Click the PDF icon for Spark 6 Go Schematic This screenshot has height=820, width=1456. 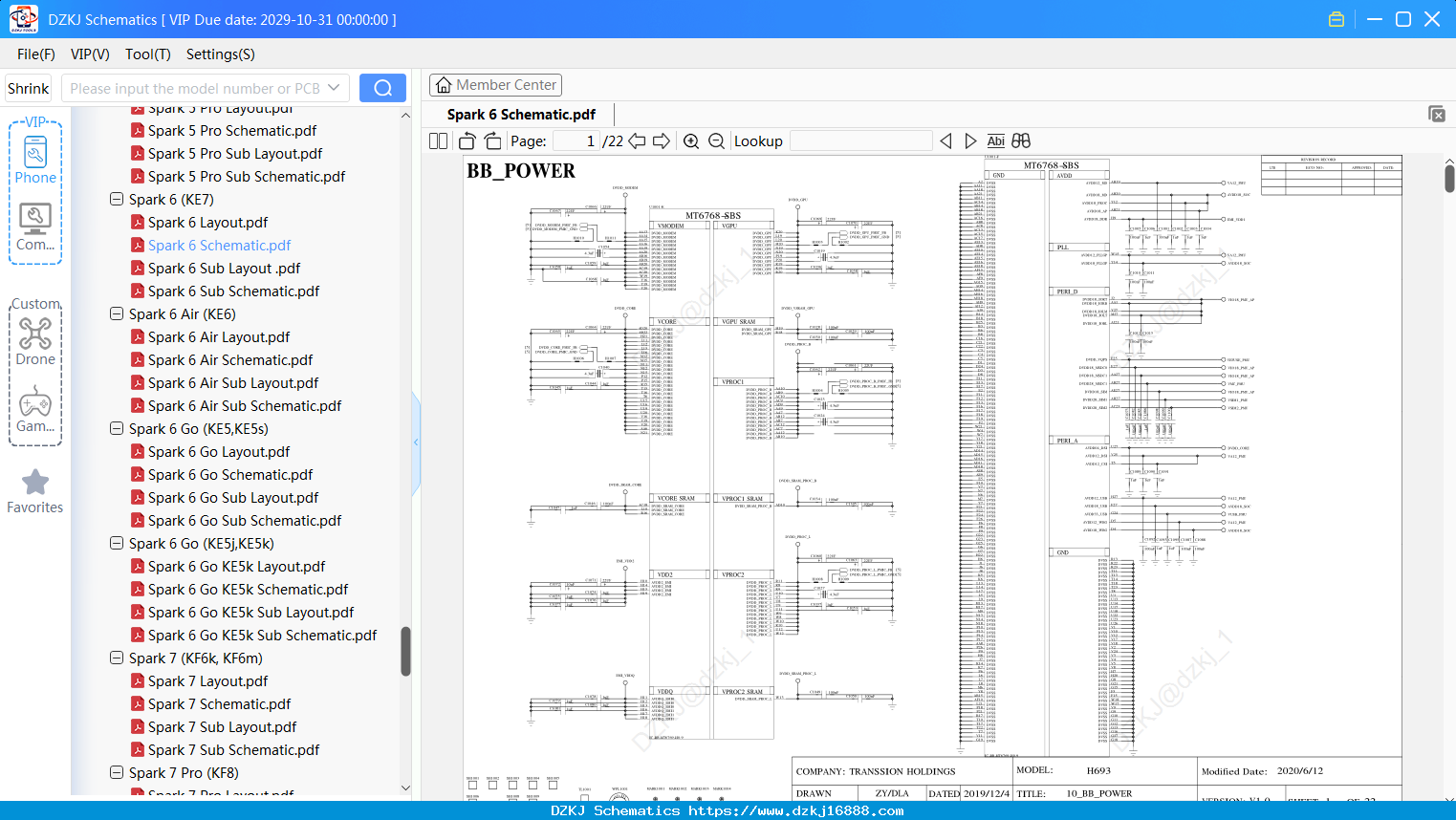138,475
